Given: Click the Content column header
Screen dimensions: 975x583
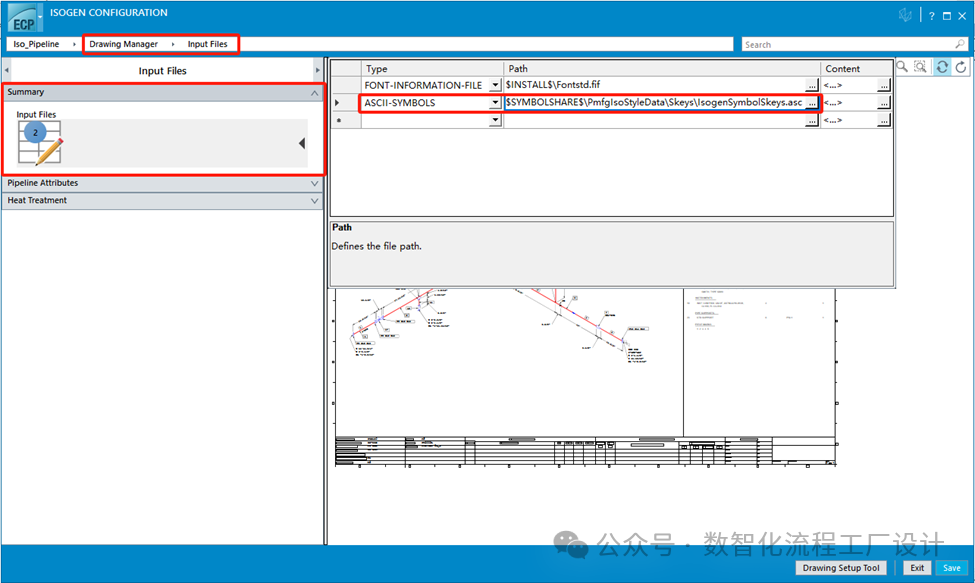Looking at the screenshot, I should click(856, 68).
